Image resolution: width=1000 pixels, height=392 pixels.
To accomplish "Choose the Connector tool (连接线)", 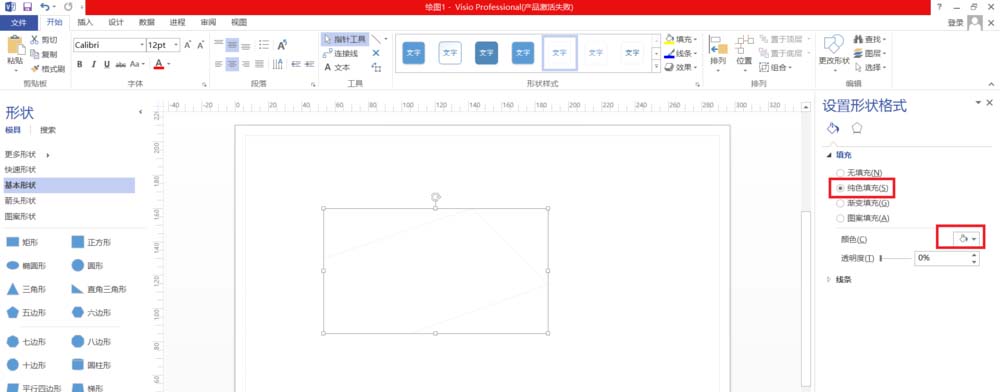I will pyautogui.click(x=341, y=53).
